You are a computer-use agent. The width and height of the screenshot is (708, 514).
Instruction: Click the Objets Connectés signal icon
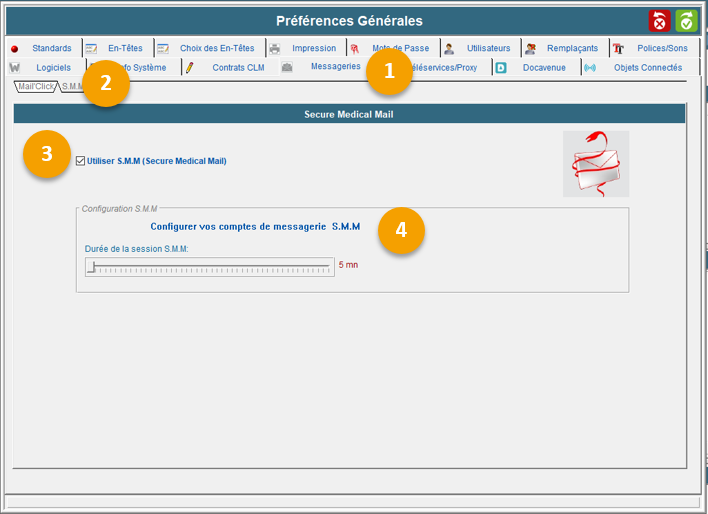click(590, 68)
